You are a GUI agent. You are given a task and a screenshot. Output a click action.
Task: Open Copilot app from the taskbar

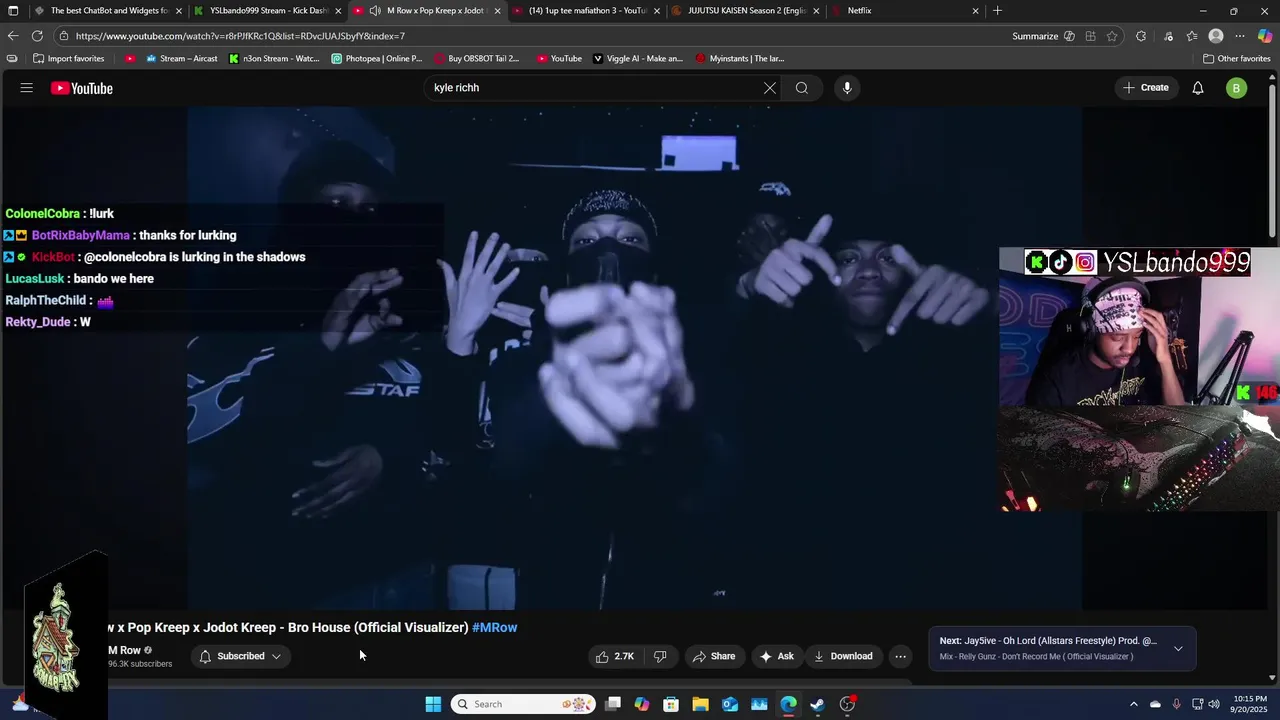(642, 704)
